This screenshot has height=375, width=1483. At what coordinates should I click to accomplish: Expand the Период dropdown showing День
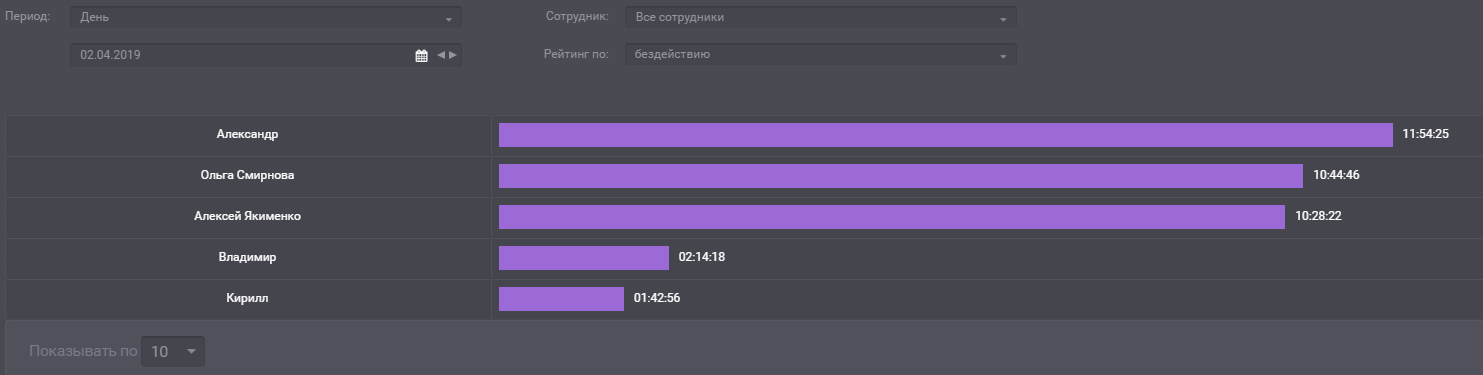[x=266, y=17]
